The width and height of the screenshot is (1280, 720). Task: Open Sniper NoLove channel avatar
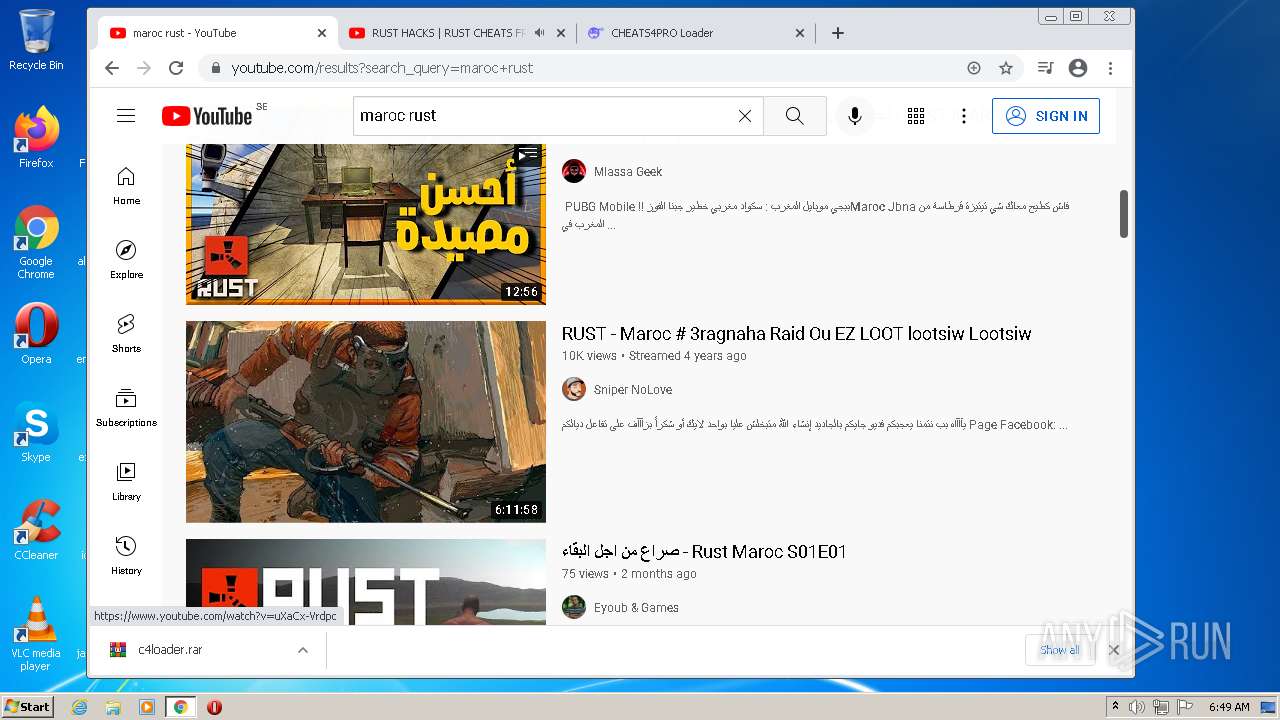(574, 389)
